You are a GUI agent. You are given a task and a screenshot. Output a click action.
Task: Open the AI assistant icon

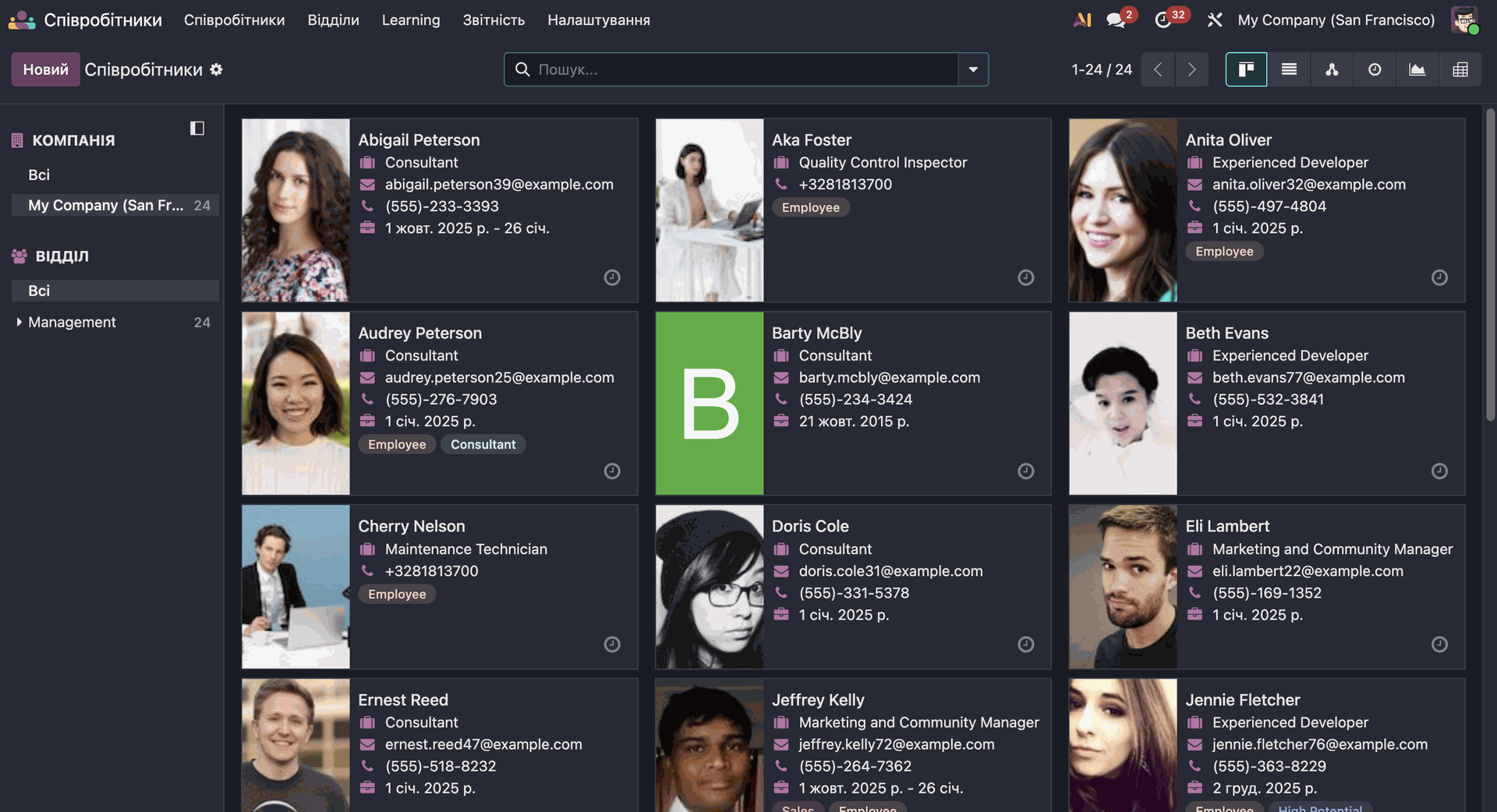click(1082, 20)
